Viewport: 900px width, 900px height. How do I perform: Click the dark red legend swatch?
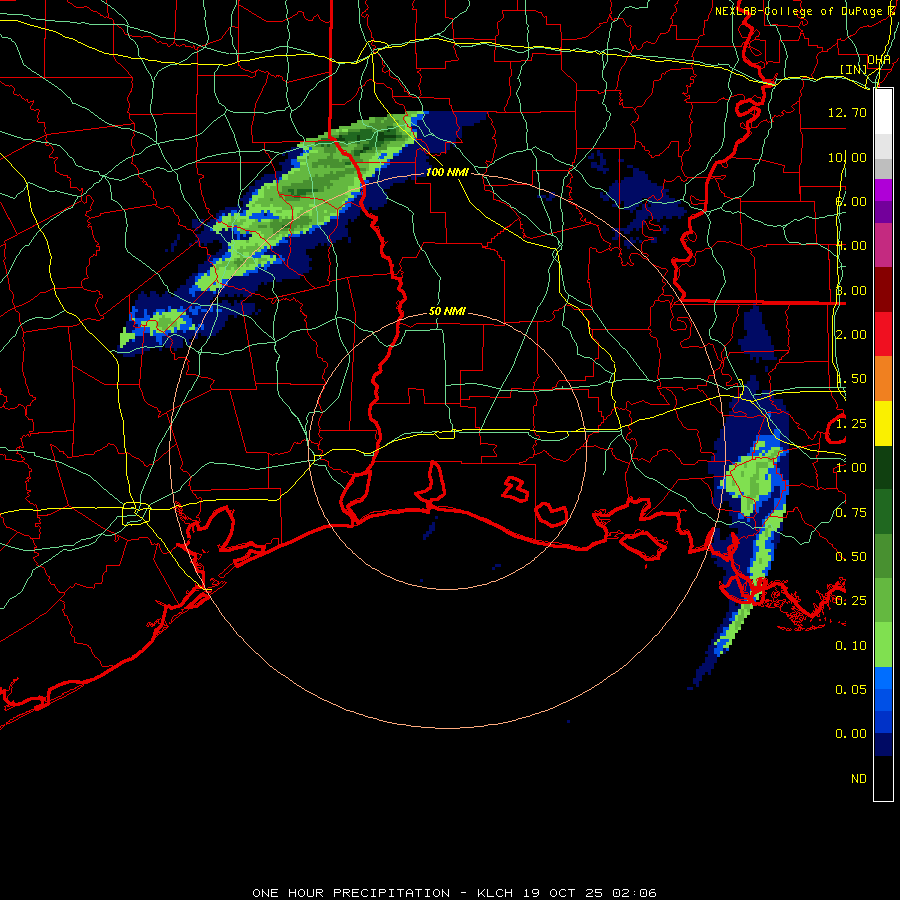883,290
